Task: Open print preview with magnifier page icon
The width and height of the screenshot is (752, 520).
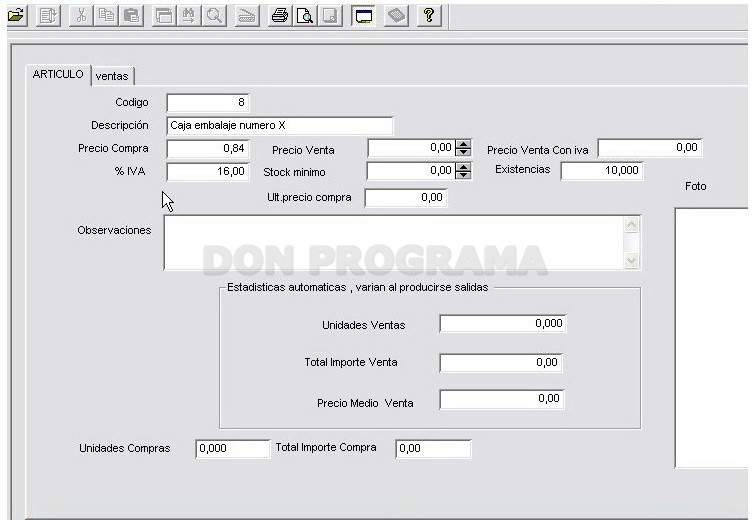Action: (304, 16)
